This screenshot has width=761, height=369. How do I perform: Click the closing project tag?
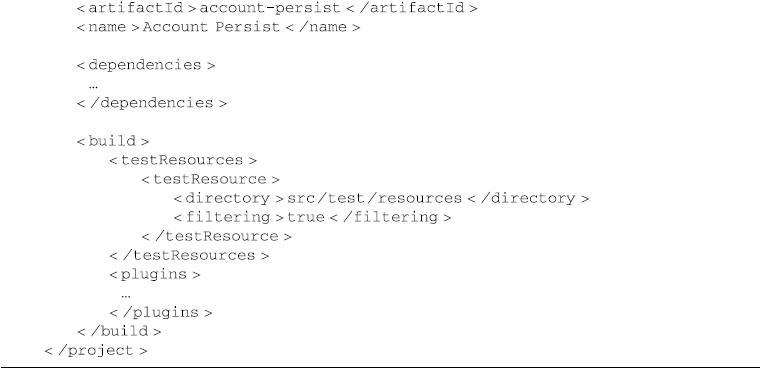96,351
